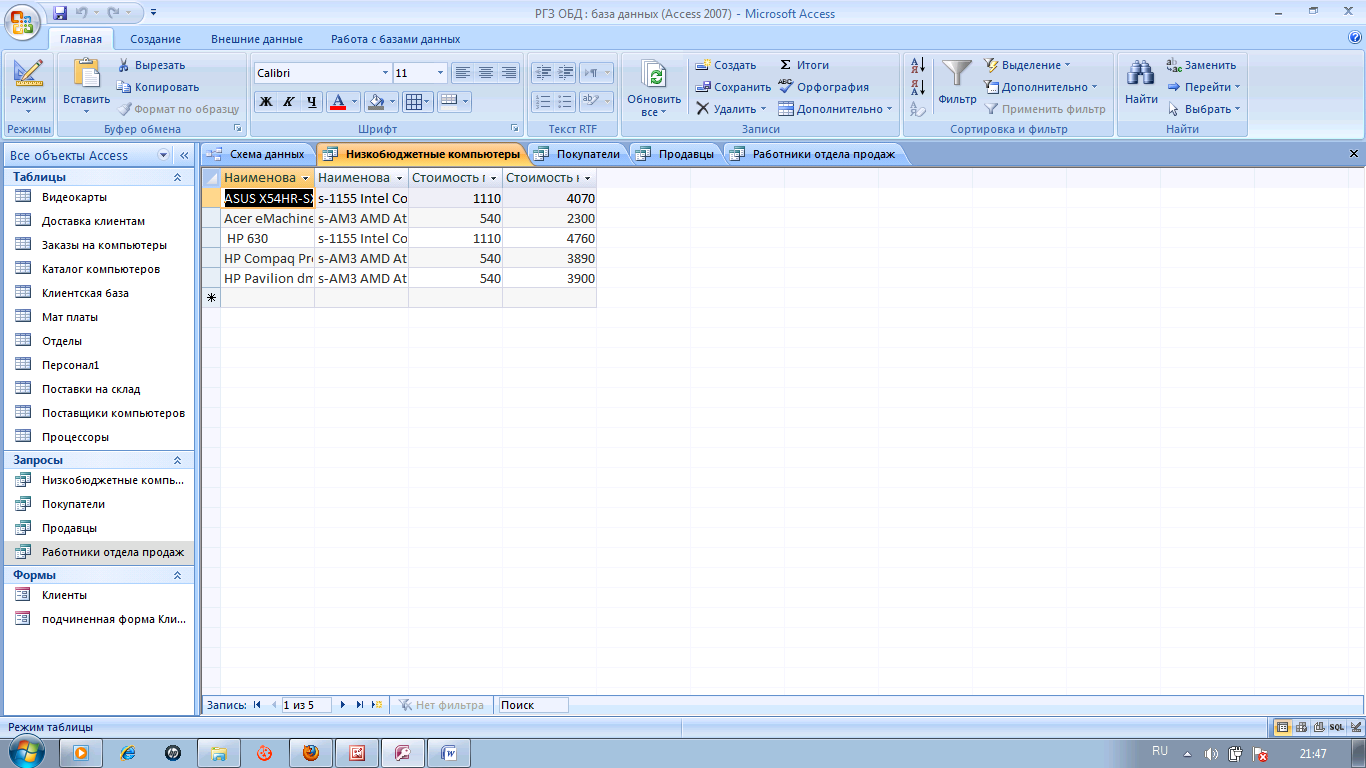Click the Вставить paste icon
This screenshot has width=1366, height=768.
click(87, 73)
